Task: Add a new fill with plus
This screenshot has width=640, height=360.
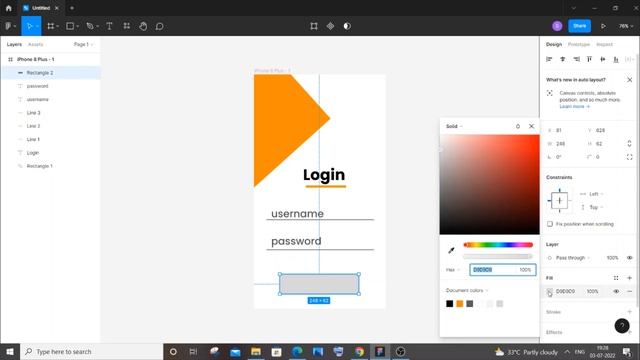Action: point(629,278)
